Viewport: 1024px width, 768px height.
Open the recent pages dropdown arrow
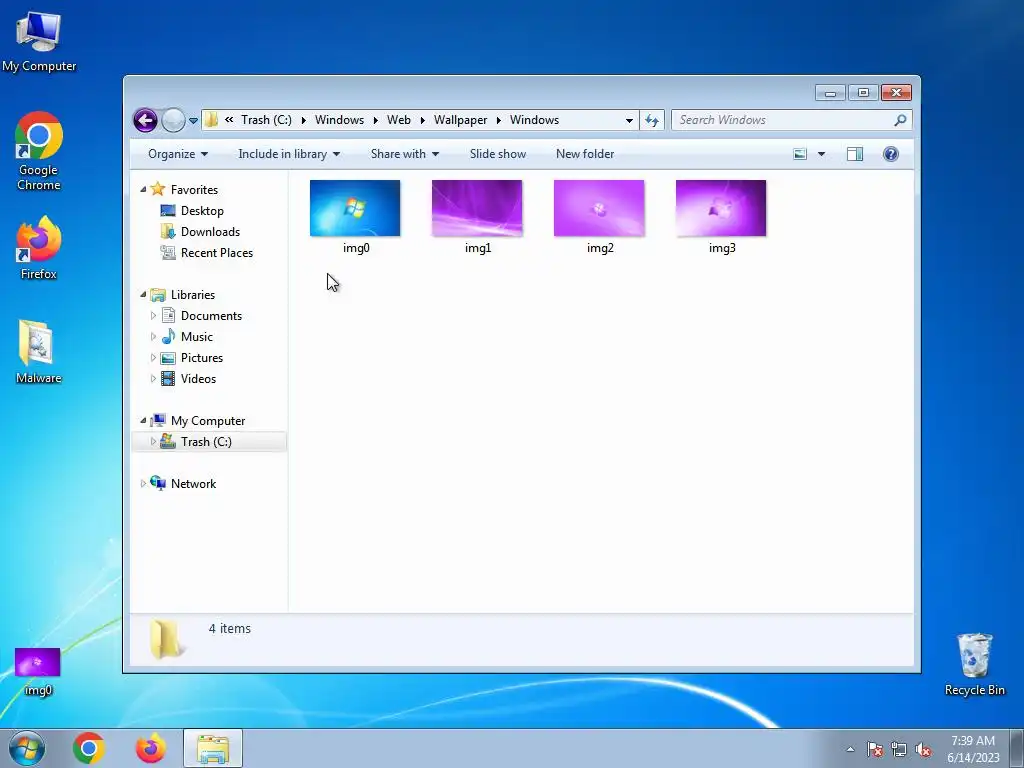point(193,121)
